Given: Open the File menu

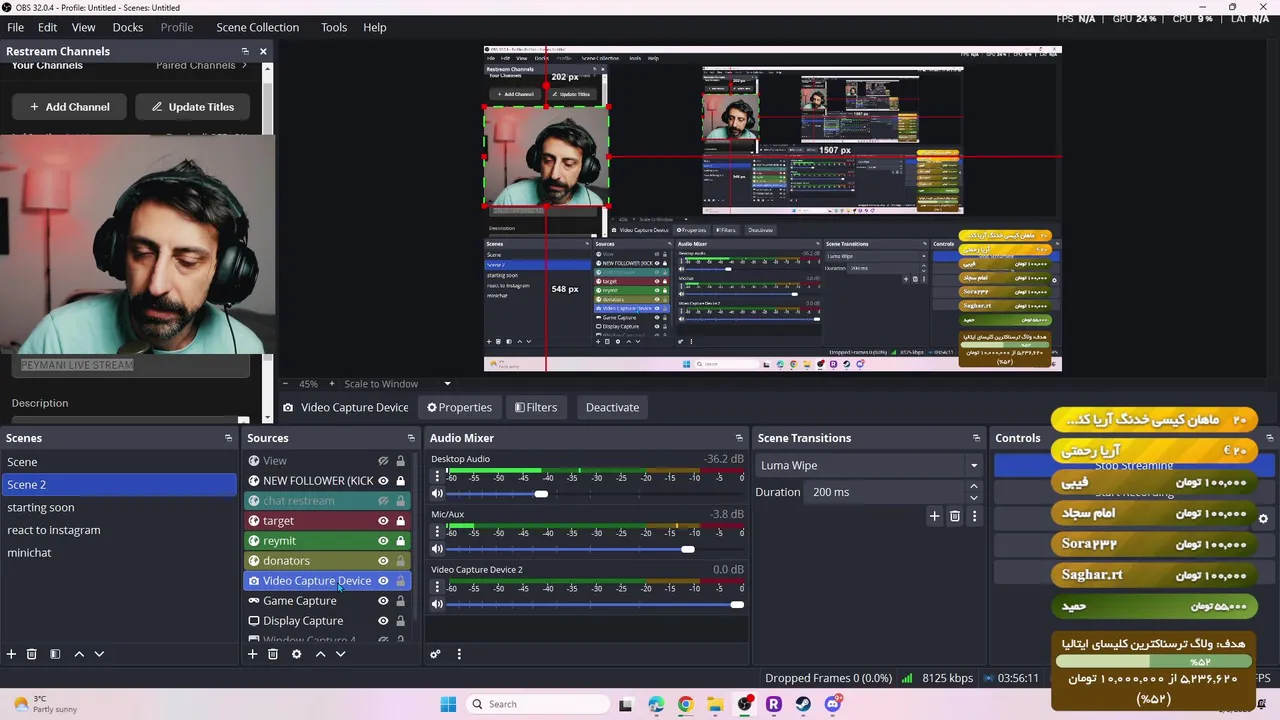Looking at the screenshot, I should point(16,27).
